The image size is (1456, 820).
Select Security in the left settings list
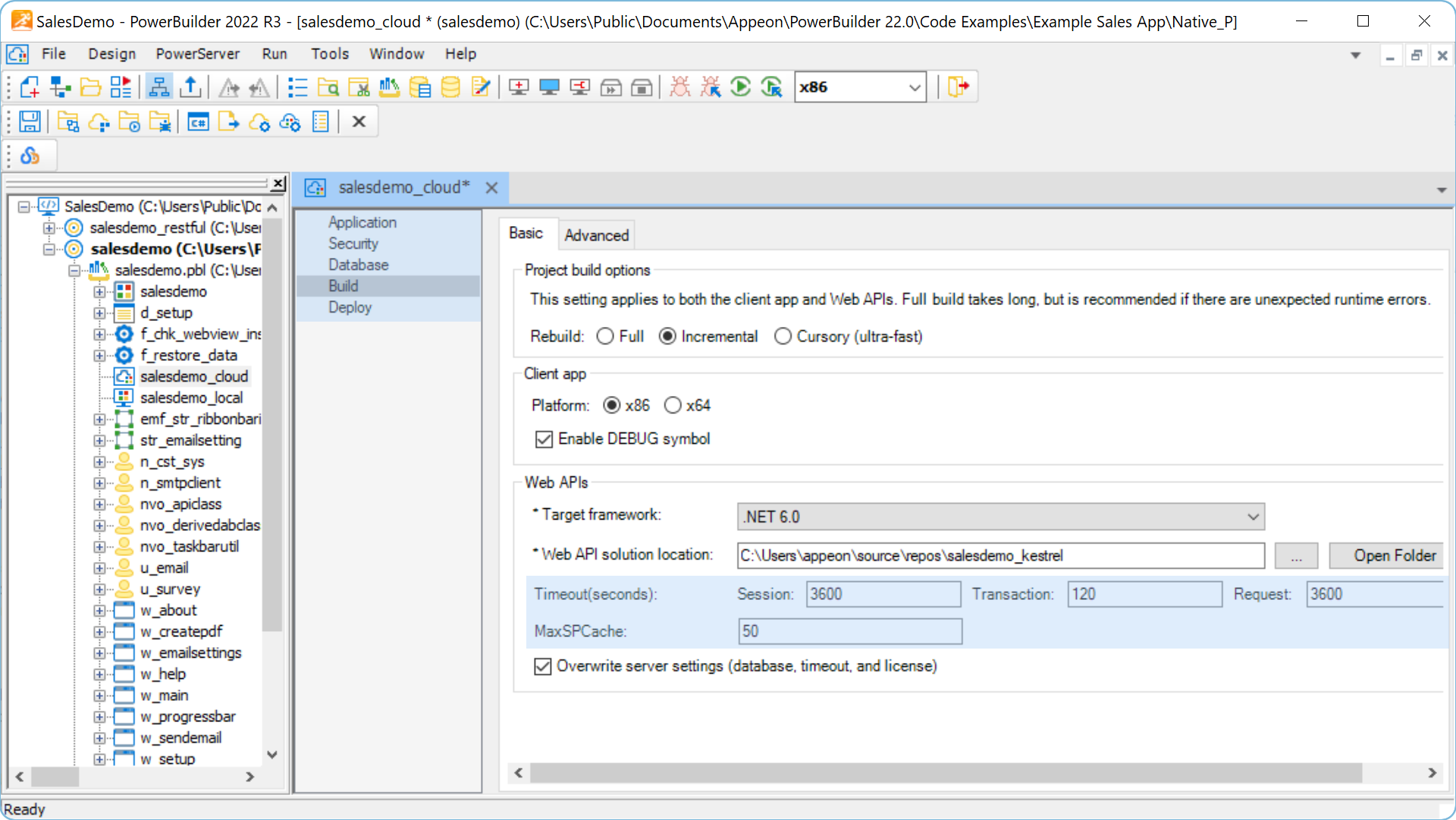tap(353, 243)
